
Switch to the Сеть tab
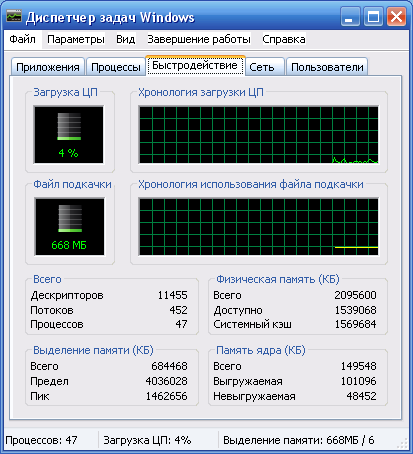click(x=265, y=67)
